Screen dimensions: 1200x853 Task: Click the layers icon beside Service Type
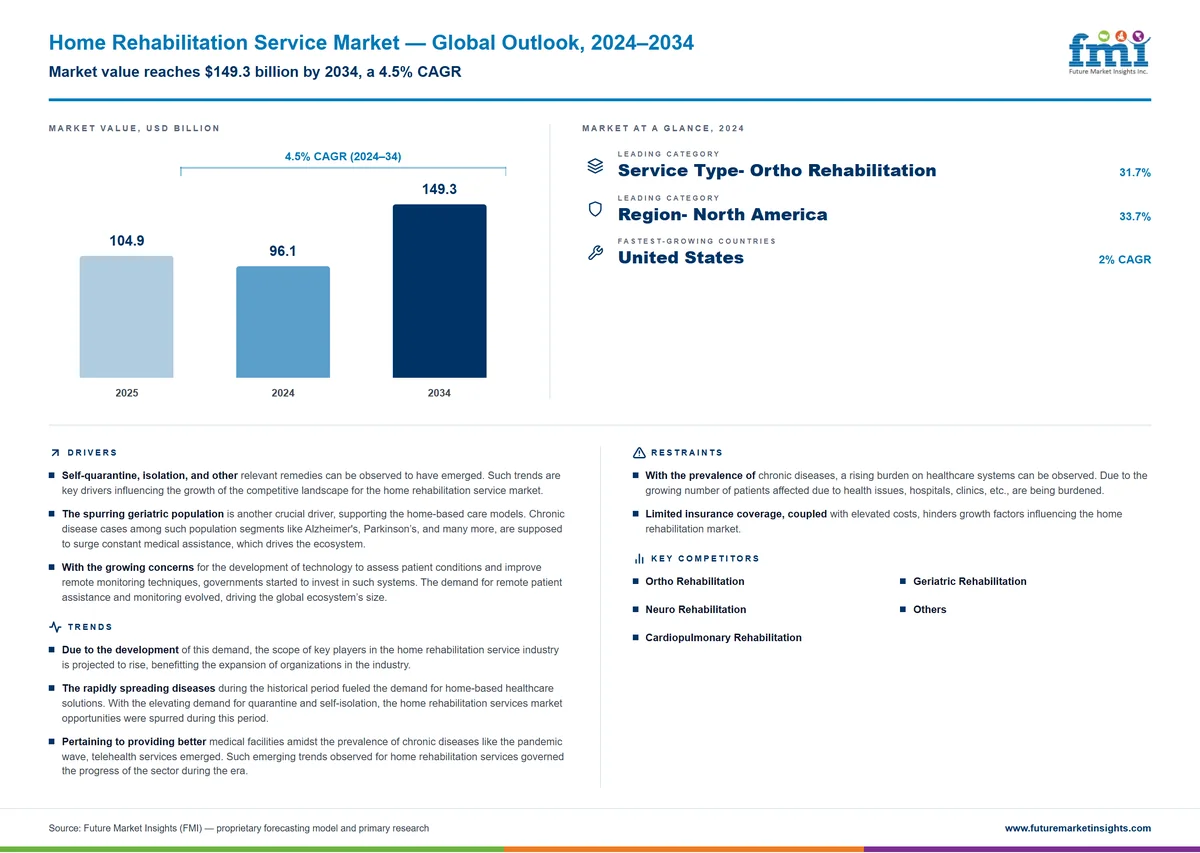(x=594, y=165)
